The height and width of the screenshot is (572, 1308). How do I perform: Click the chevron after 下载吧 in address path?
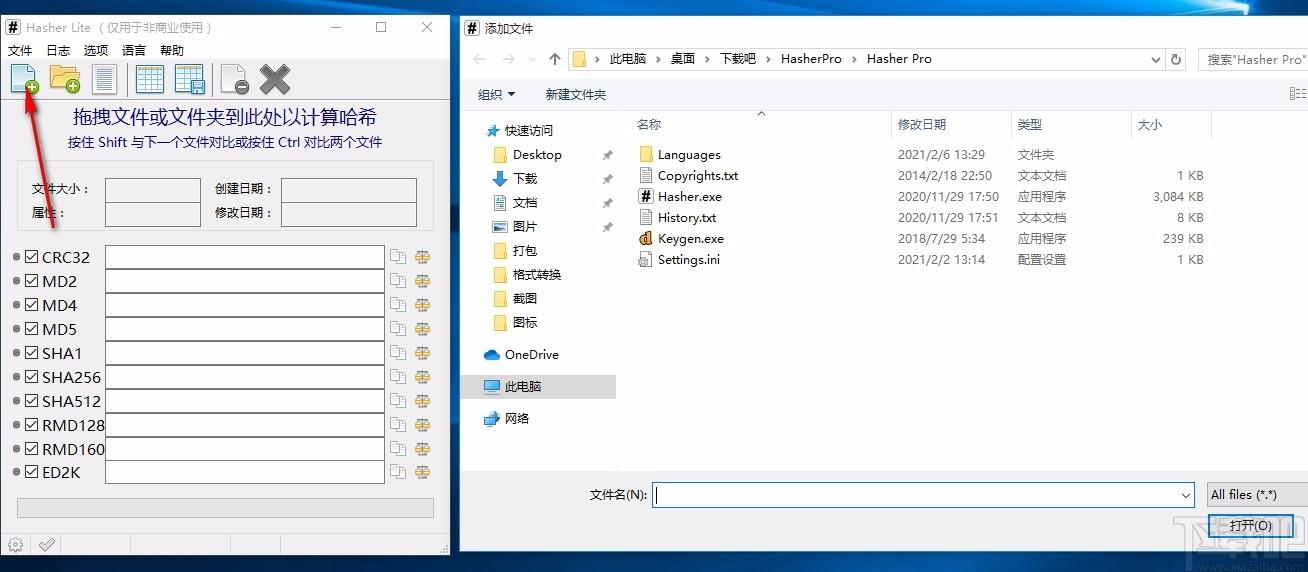click(770, 59)
